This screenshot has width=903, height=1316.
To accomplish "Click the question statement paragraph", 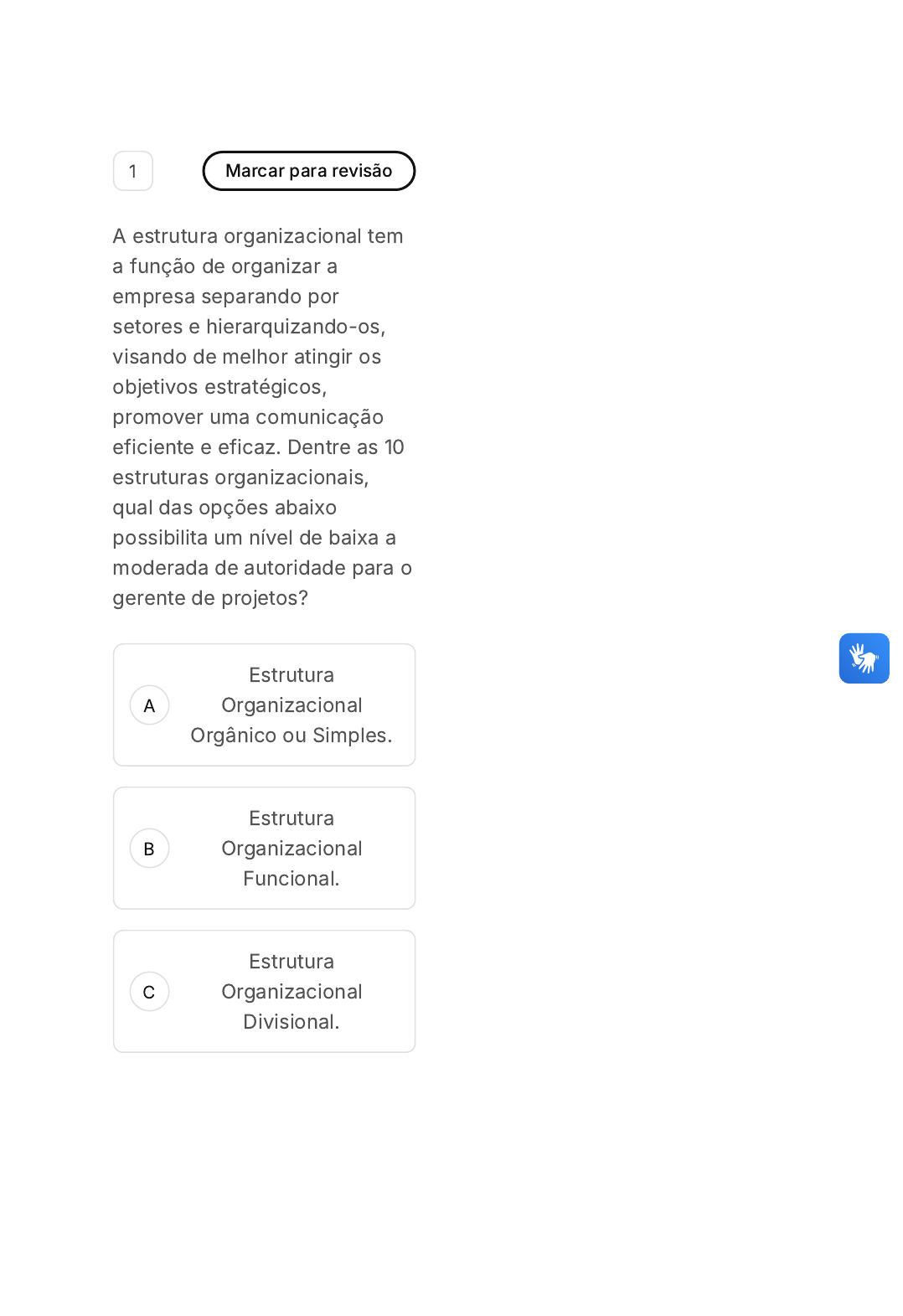I will pyautogui.click(x=261, y=417).
